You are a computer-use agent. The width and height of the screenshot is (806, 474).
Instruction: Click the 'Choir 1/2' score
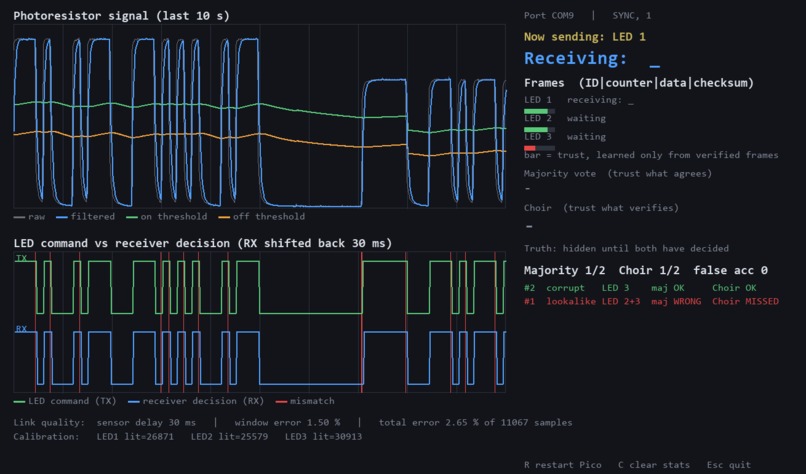649,270
